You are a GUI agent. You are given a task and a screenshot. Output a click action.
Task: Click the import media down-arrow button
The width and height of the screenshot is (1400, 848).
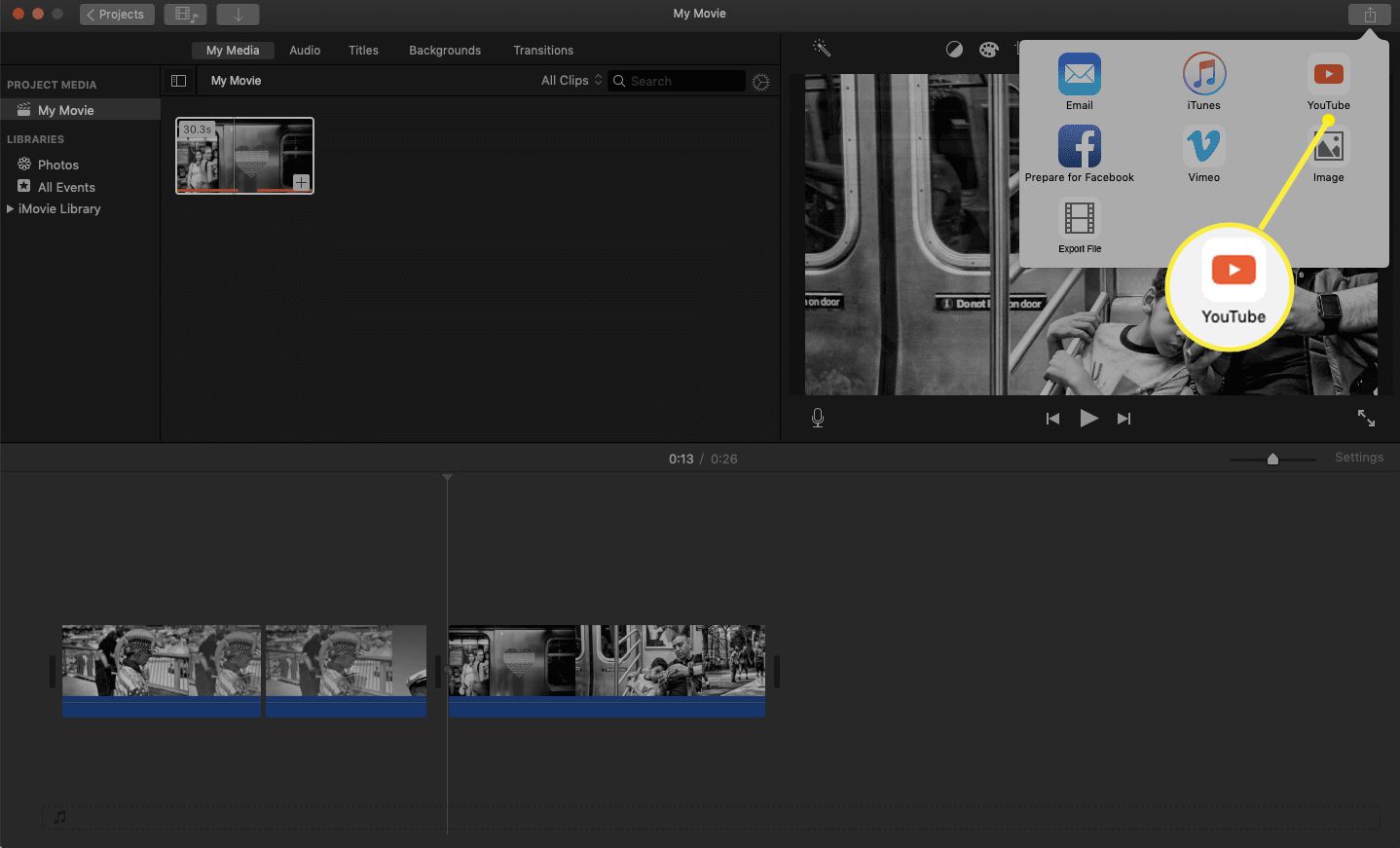(238, 15)
